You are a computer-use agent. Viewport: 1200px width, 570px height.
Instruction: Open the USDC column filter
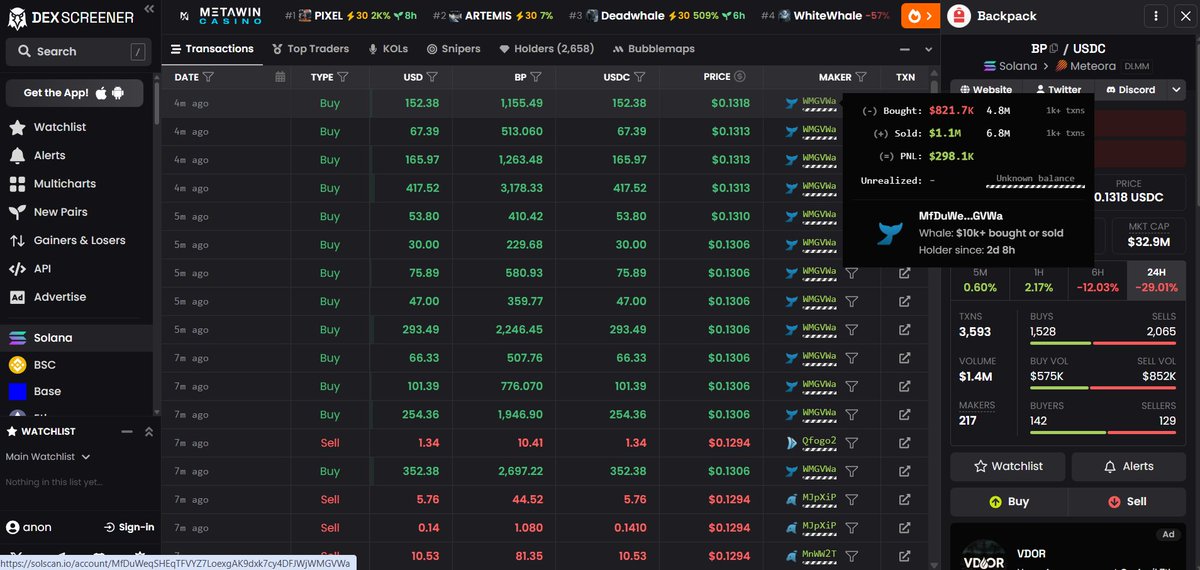click(639, 76)
